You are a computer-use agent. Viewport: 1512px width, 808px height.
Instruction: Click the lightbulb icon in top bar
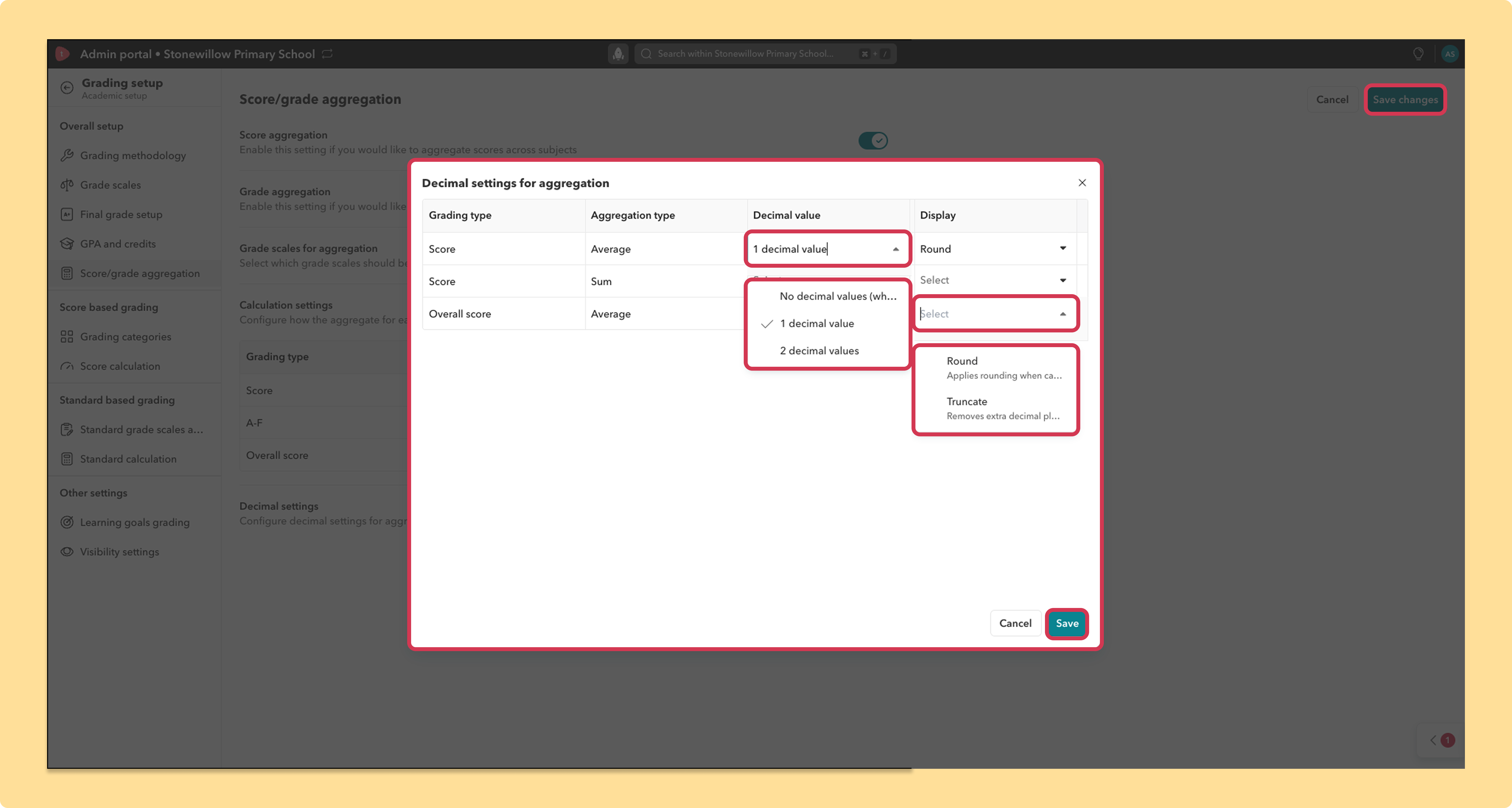tap(1418, 54)
